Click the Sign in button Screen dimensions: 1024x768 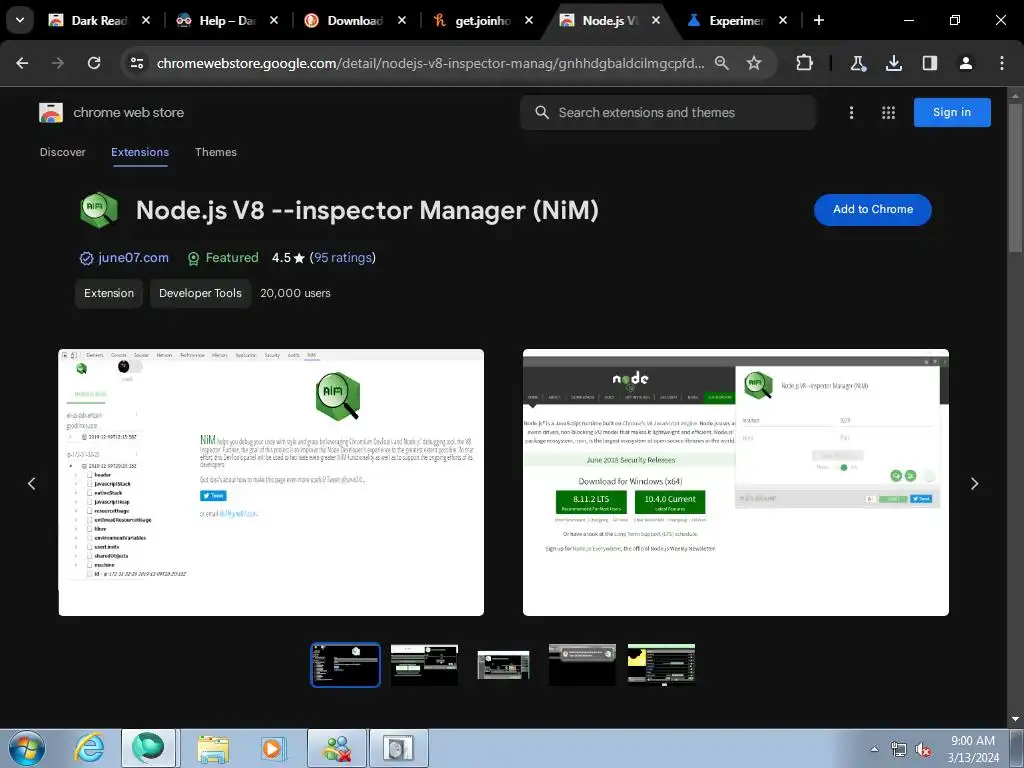952,112
